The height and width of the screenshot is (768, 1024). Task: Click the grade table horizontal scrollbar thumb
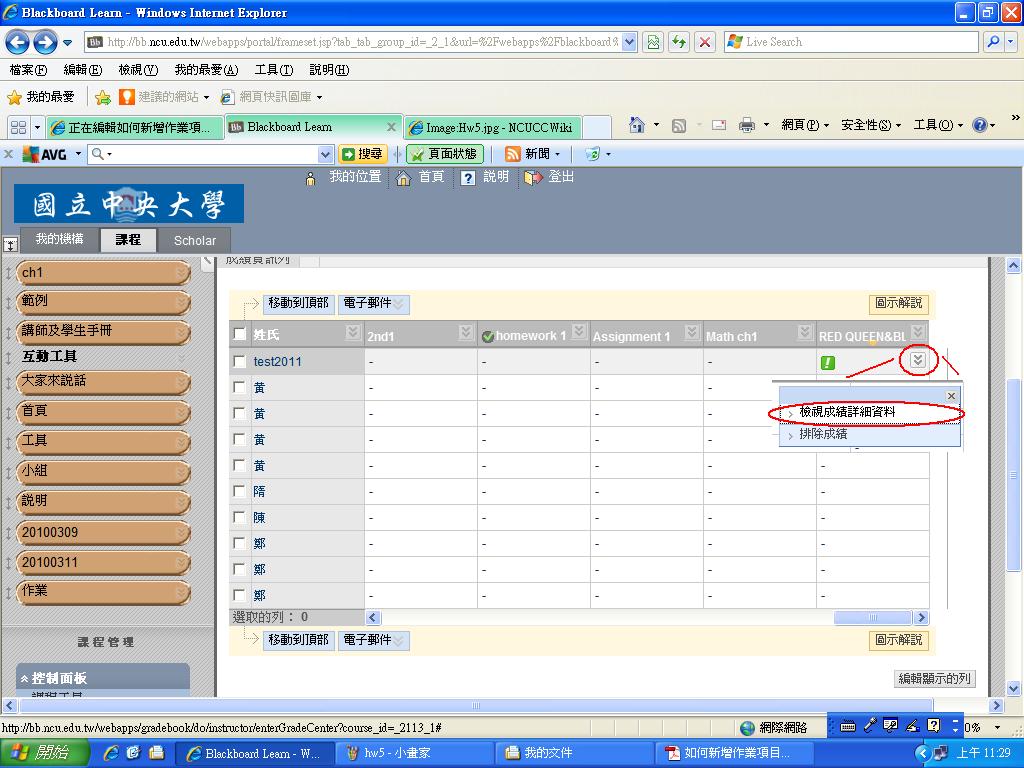click(x=872, y=618)
